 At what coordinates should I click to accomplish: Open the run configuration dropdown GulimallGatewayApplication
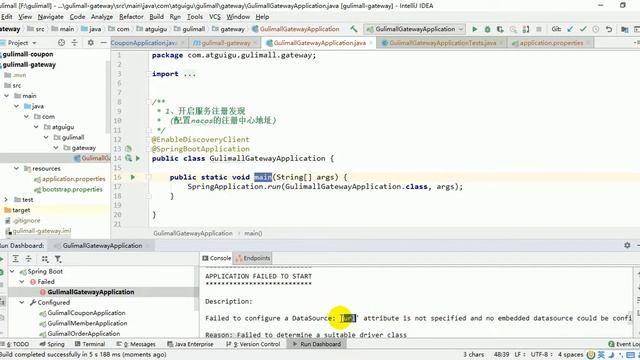point(415,29)
